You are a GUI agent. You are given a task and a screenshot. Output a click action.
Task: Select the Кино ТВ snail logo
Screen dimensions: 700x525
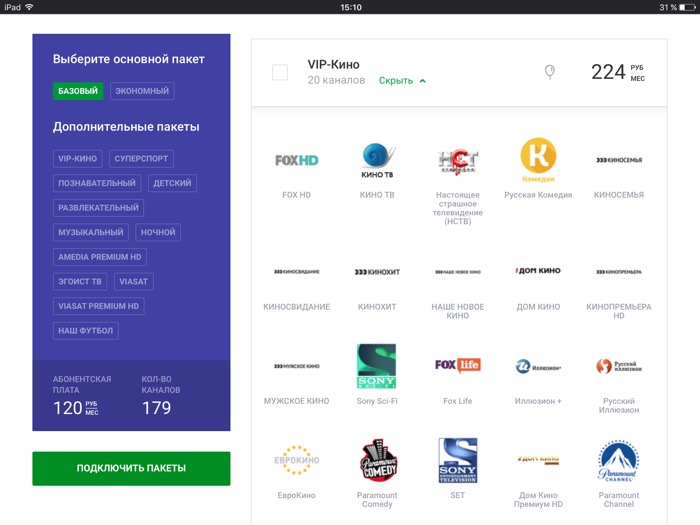[377, 161]
